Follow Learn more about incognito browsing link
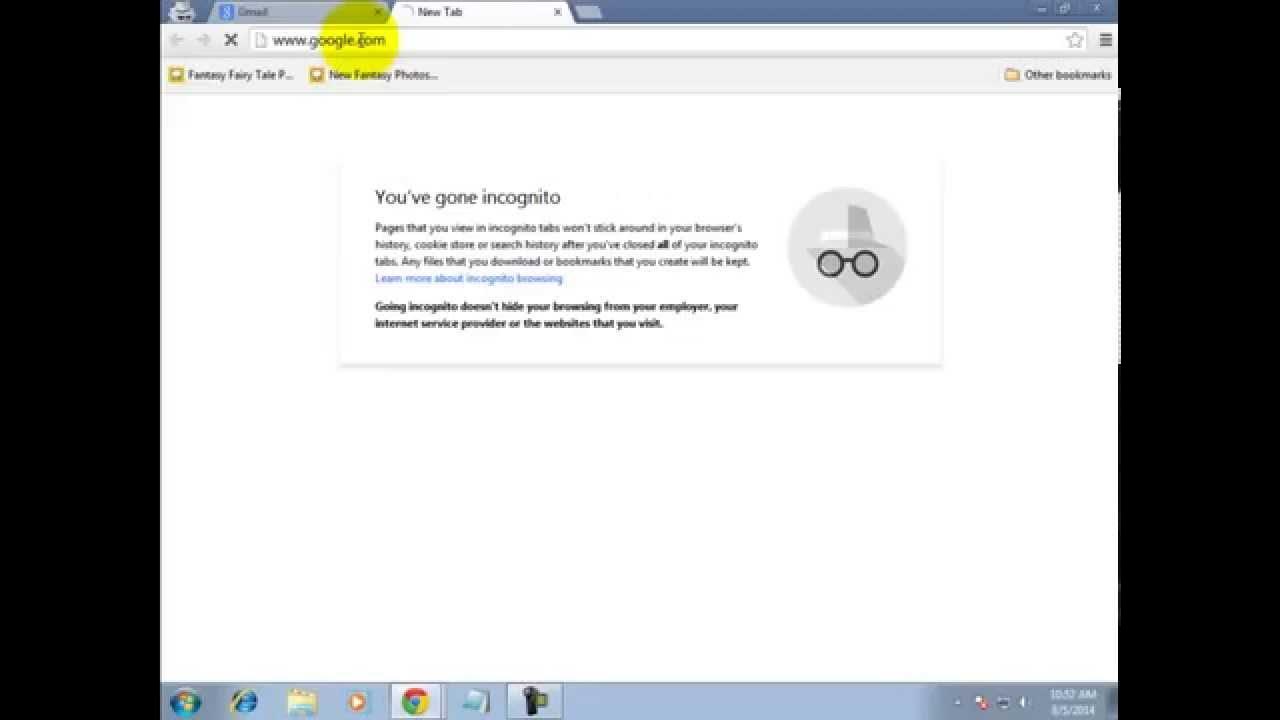Image resolution: width=1280 pixels, height=720 pixels. click(469, 279)
